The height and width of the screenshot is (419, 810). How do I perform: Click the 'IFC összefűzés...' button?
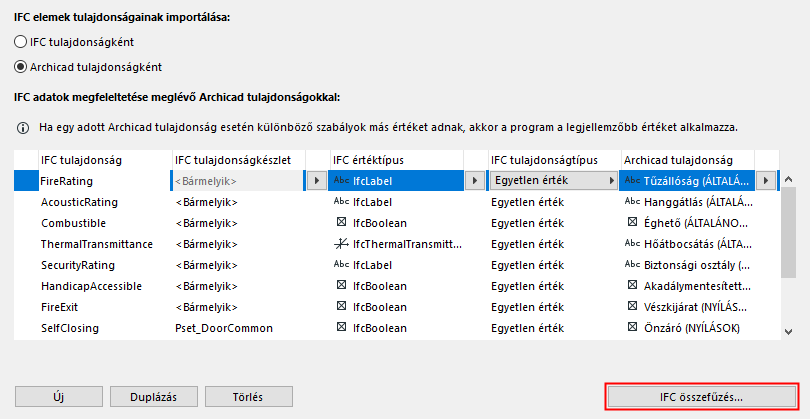(701, 396)
